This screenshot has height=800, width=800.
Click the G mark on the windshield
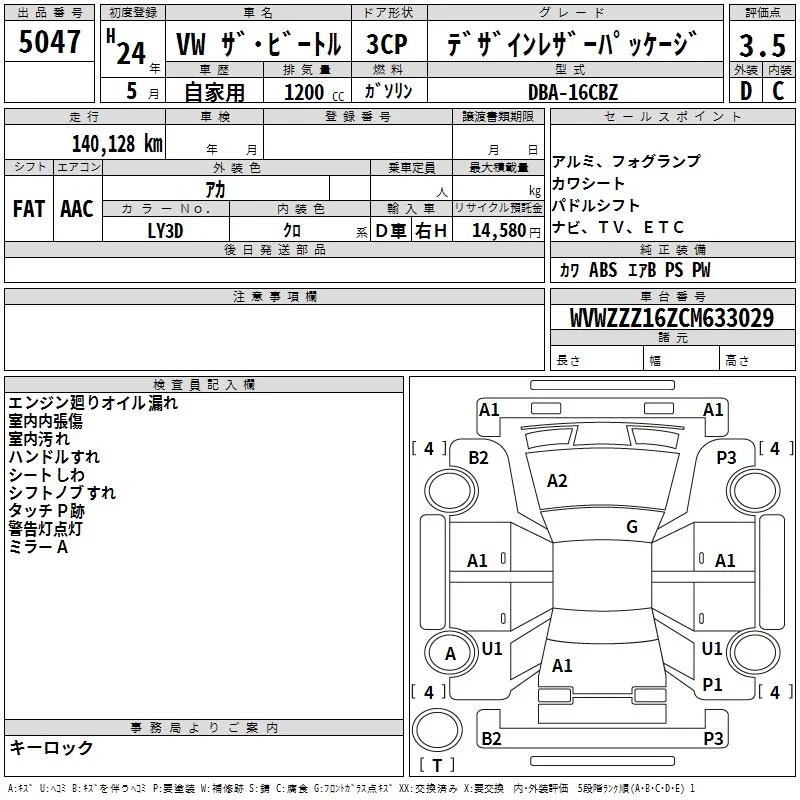[632, 527]
